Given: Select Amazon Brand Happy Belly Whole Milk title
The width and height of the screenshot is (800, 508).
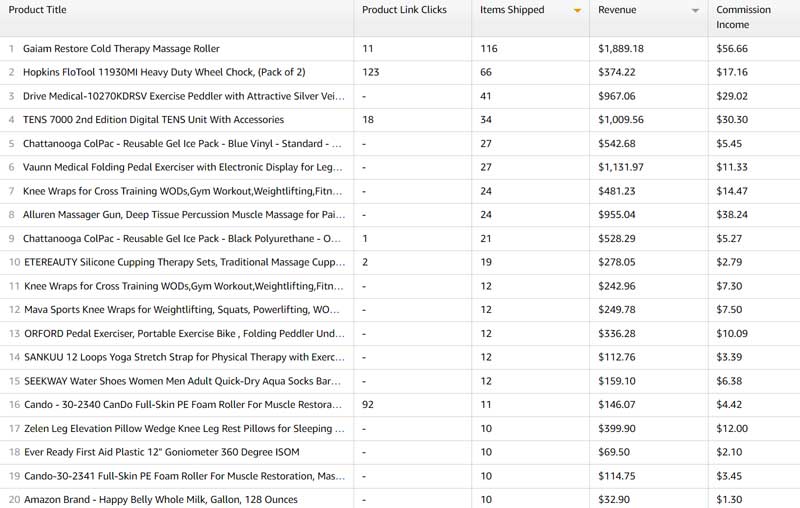Looking at the screenshot, I should point(161,499).
